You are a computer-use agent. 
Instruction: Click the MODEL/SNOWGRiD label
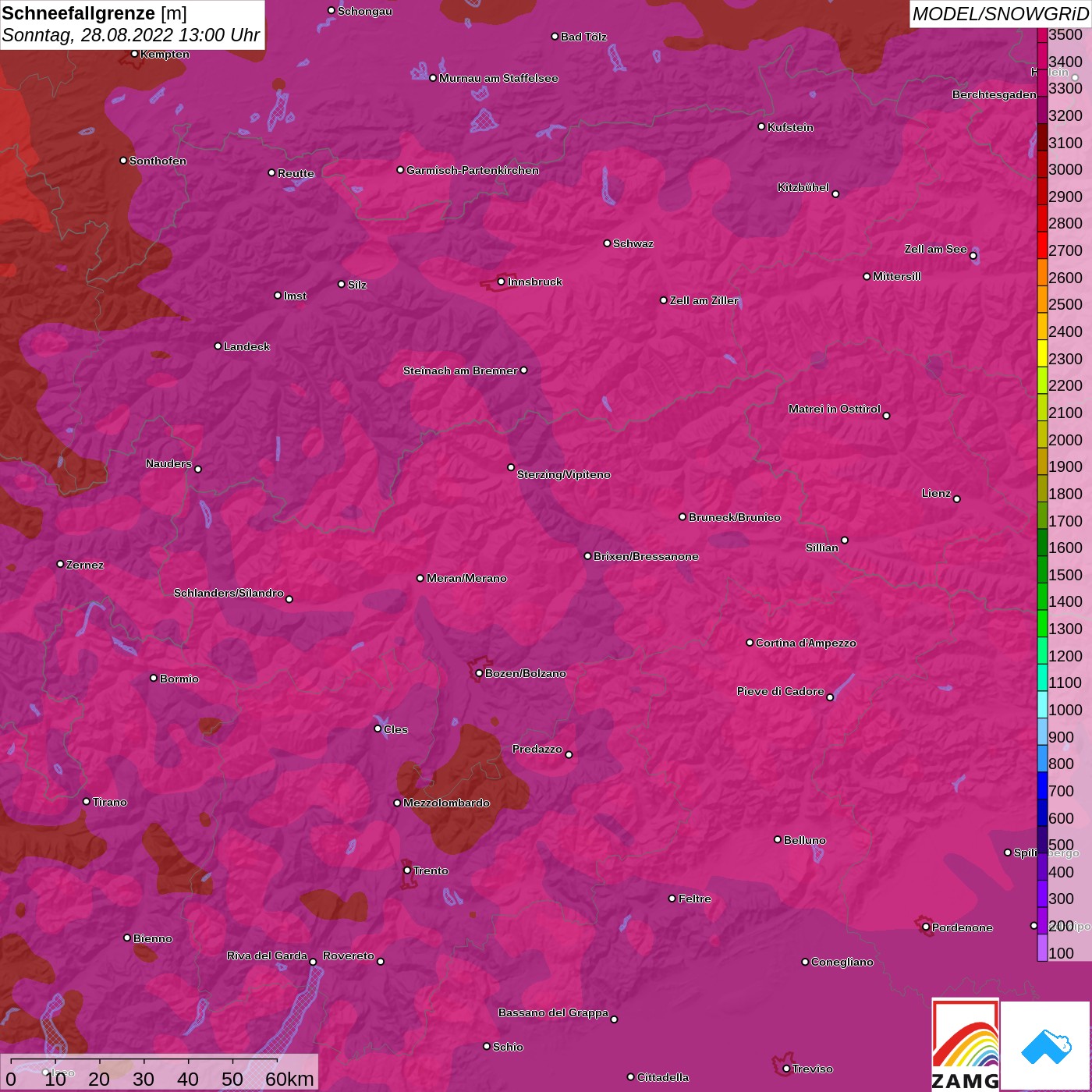[1000, 14]
